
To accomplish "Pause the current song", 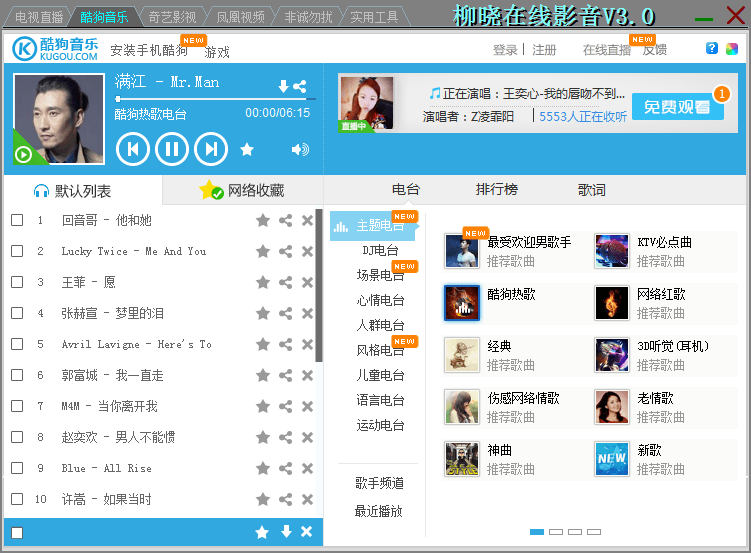I will [172, 149].
